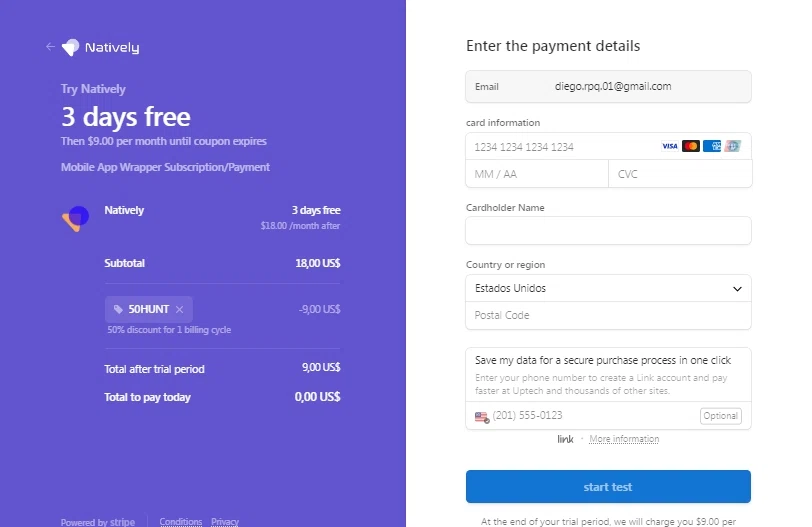
Task: Click the American Express card icon
Action: pyautogui.click(x=712, y=146)
